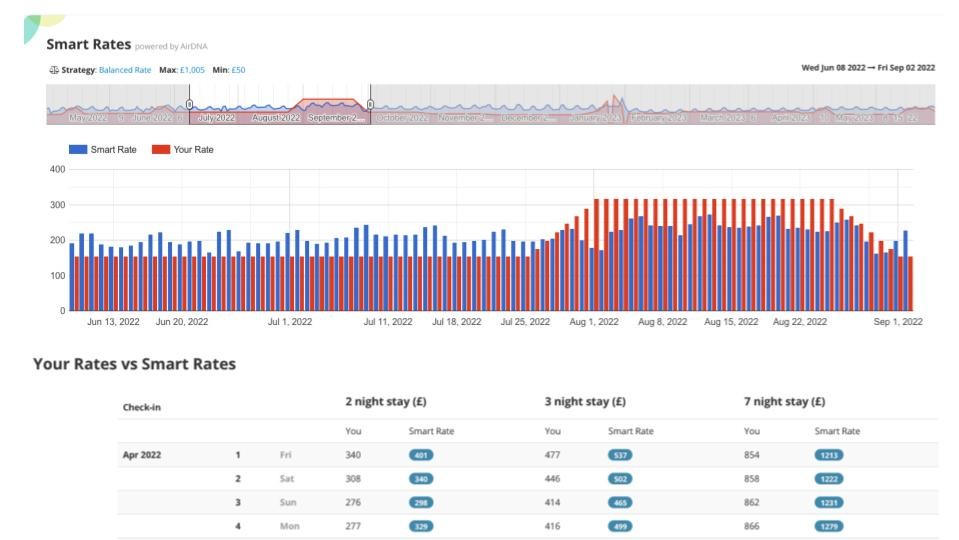This screenshot has width=959, height=540.
Task: Click the 537 three-night Smart Rate pill
Action: [620, 455]
